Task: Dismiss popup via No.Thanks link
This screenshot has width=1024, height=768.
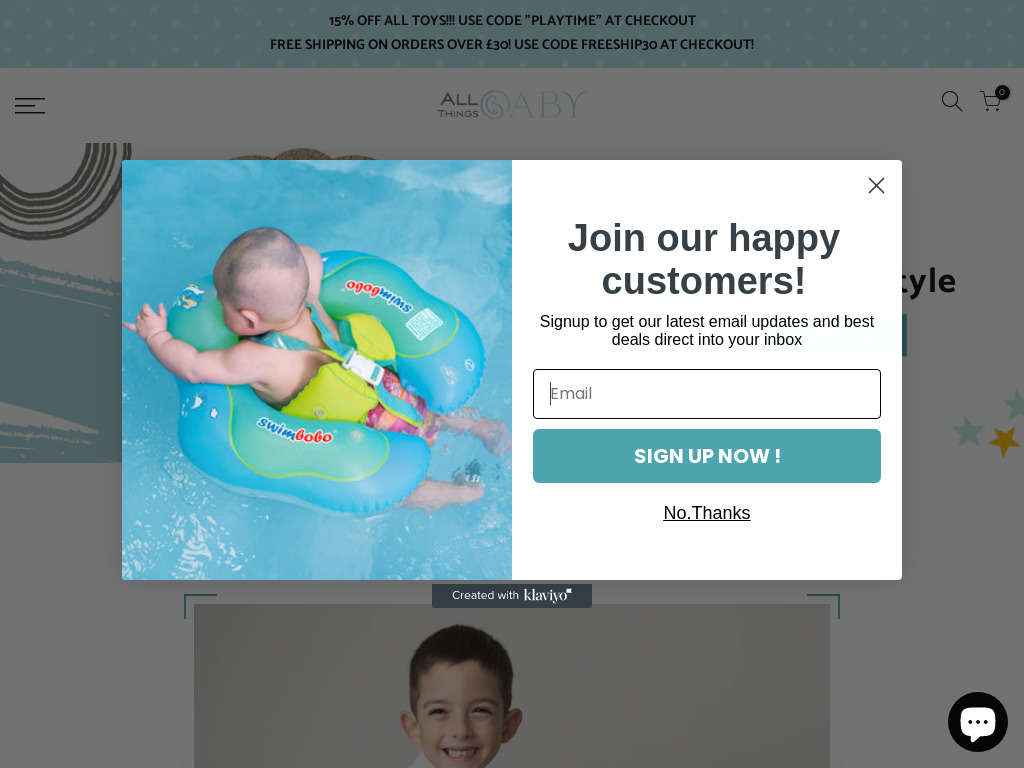Action: [x=707, y=513]
